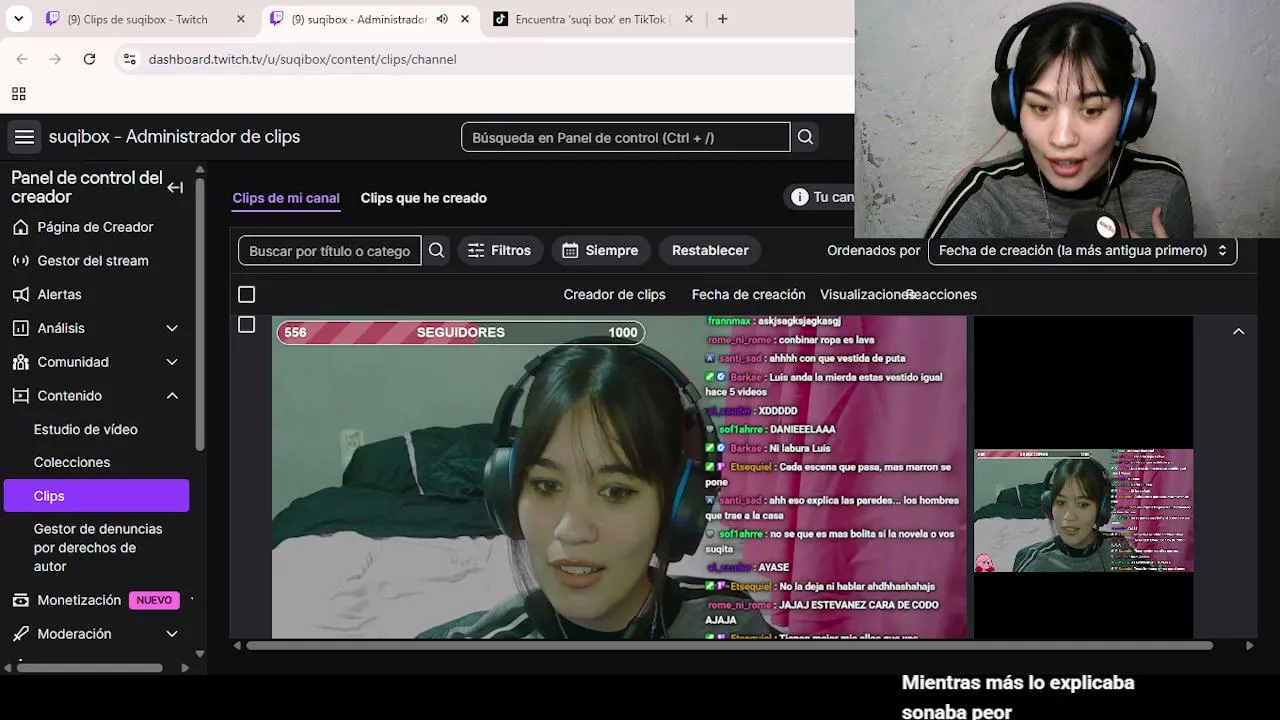Viewport: 1280px width, 720px height.
Task: Click the dashboard search magnifier button
Action: click(x=805, y=137)
